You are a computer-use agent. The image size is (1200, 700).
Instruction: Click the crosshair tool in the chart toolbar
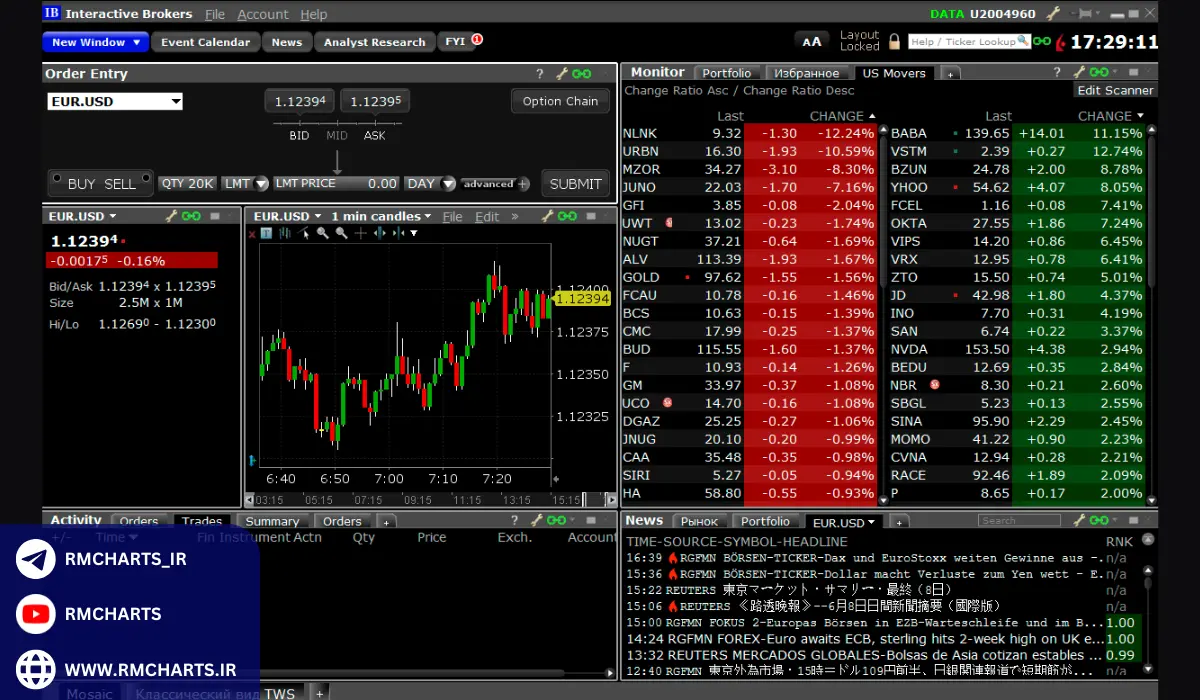[x=359, y=232]
